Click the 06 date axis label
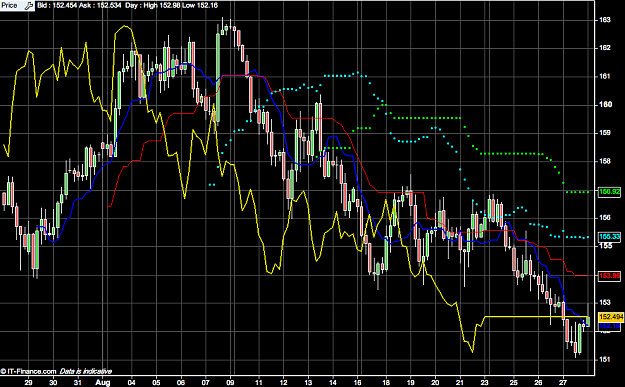This screenshot has width=625, height=387. [181, 382]
